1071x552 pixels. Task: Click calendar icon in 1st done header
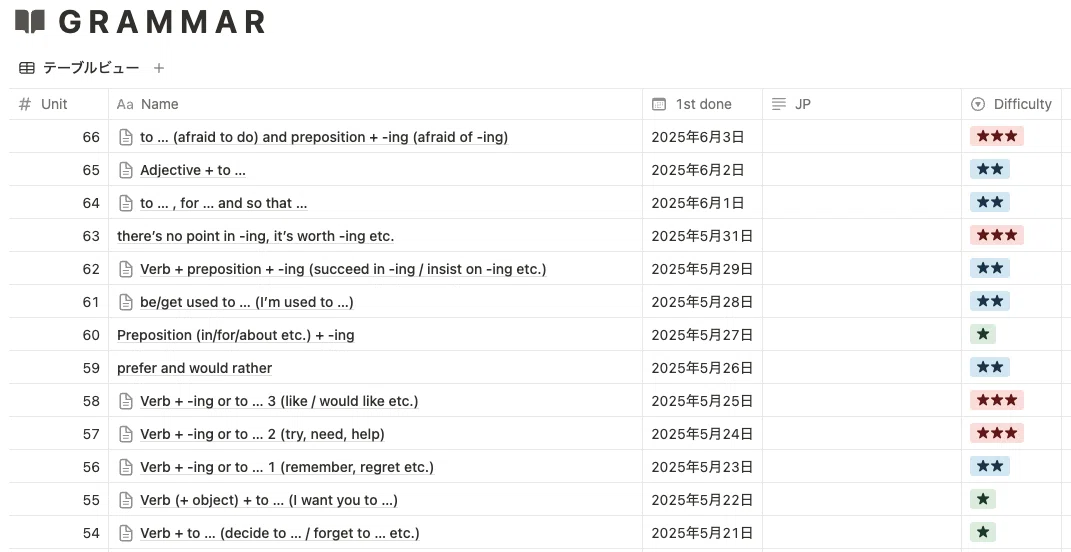tap(659, 105)
